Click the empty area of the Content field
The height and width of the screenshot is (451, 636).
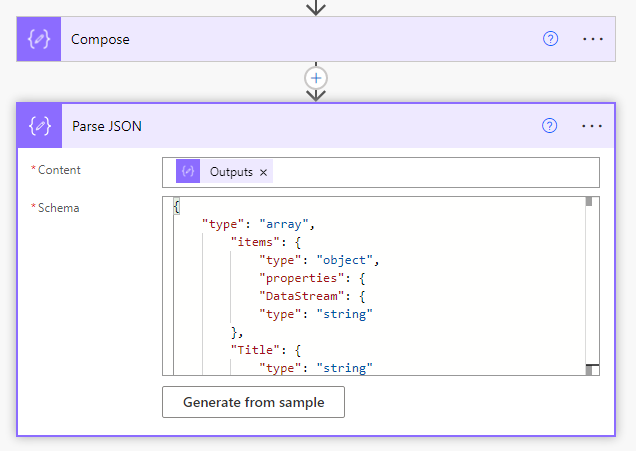(x=430, y=172)
